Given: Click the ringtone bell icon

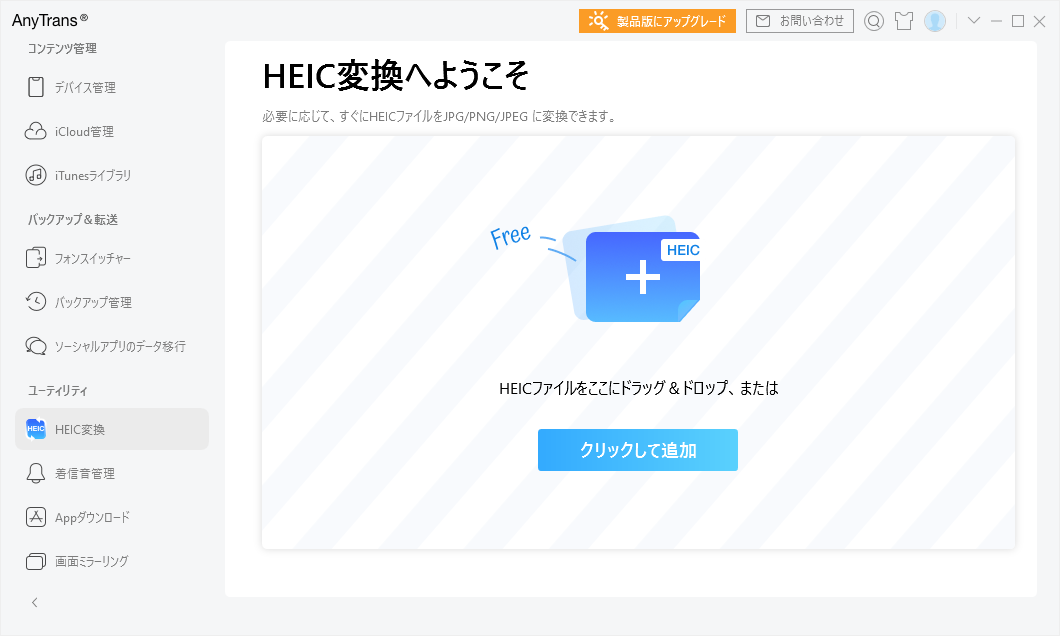Looking at the screenshot, I should coord(36,473).
